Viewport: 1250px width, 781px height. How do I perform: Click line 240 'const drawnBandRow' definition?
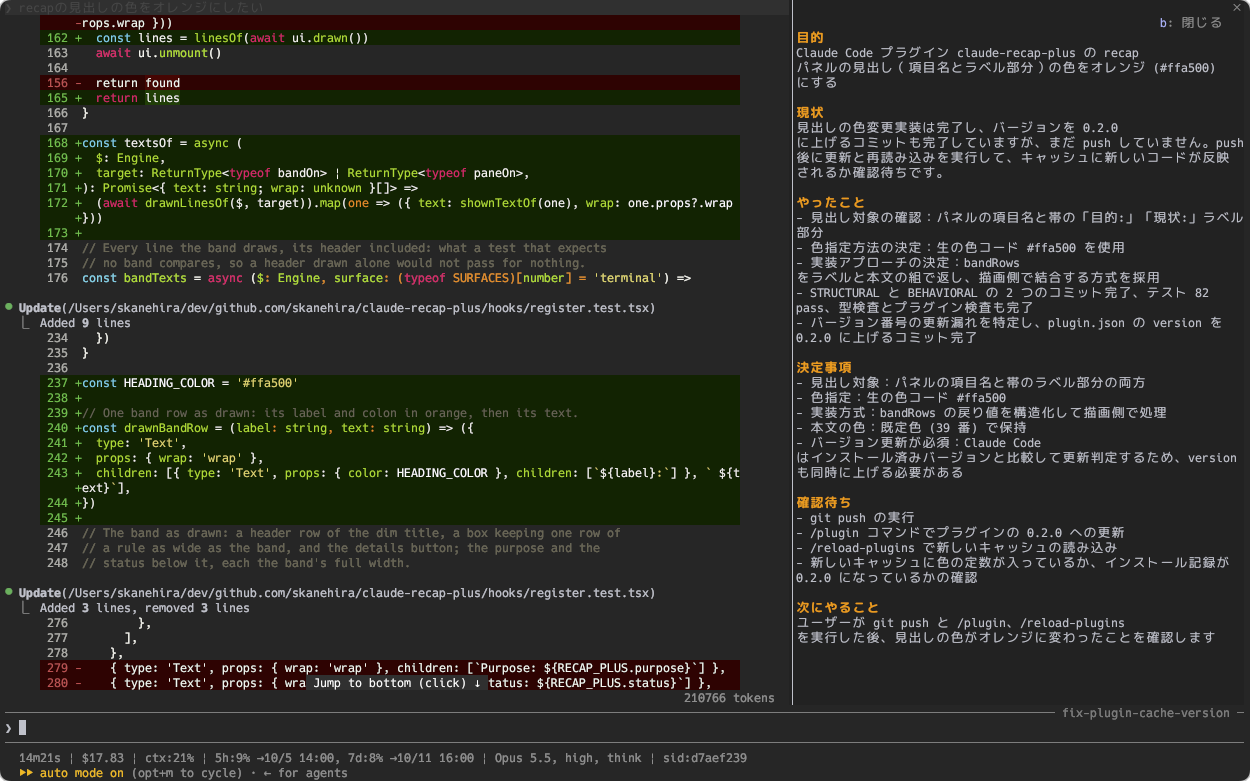[390, 428]
